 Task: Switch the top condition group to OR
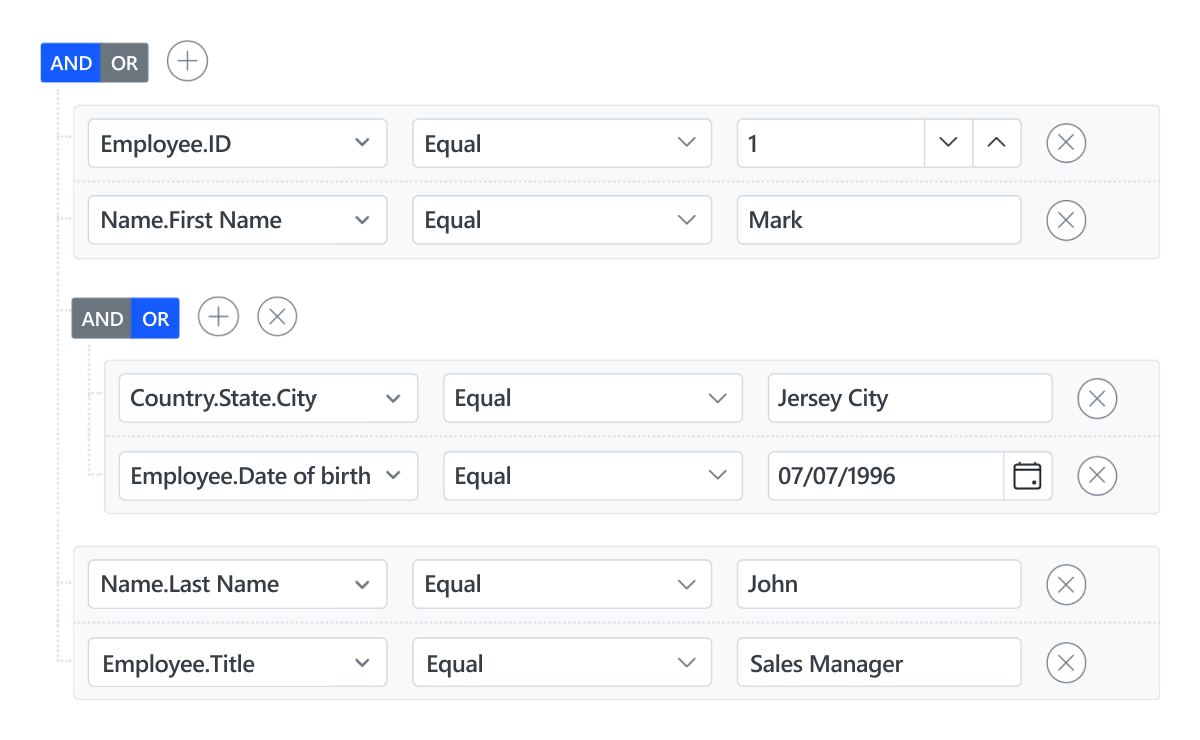[x=124, y=62]
